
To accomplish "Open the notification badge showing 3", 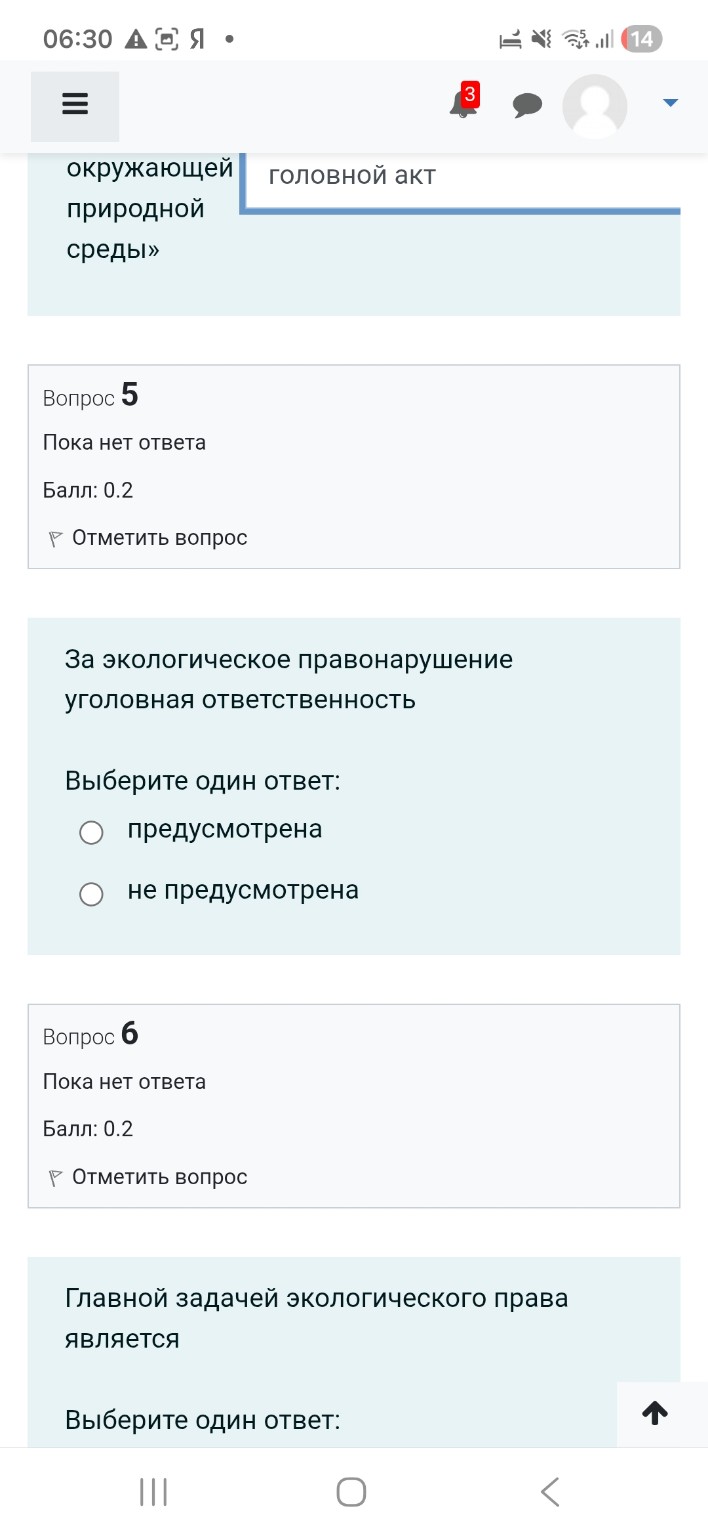I will [x=468, y=95].
